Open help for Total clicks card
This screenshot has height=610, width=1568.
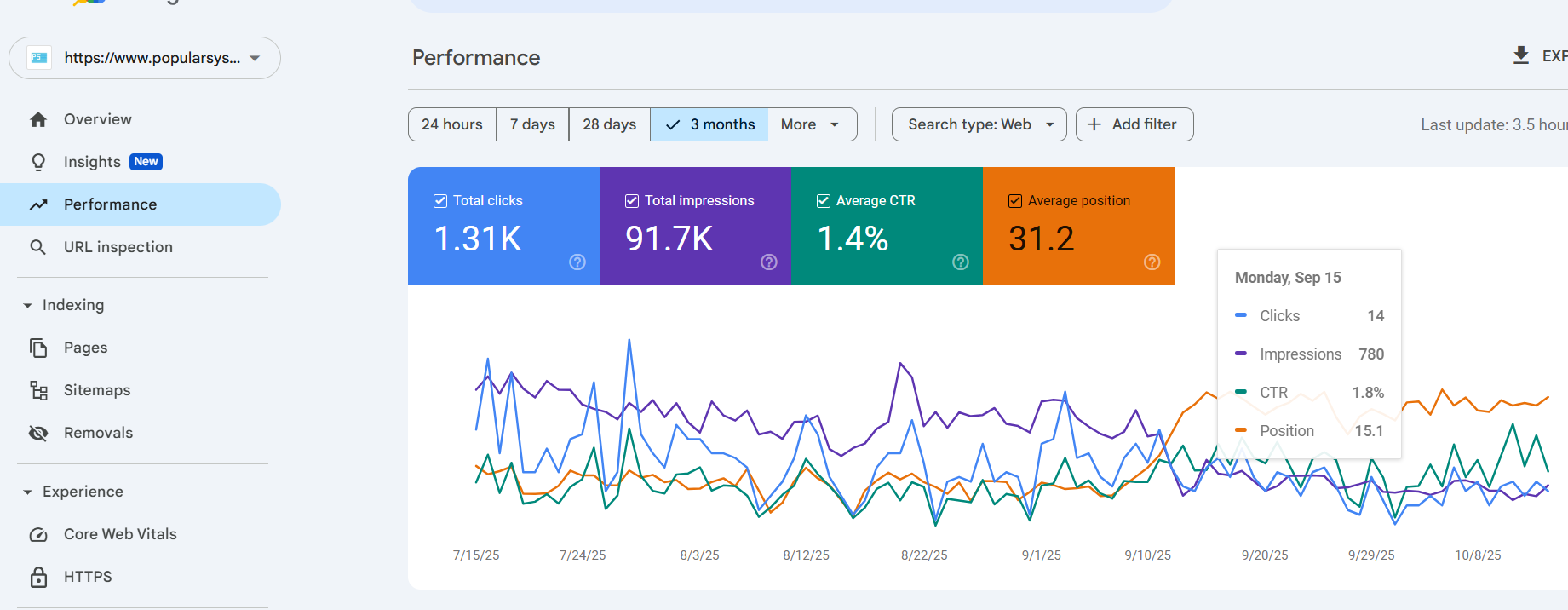pos(577,262)
